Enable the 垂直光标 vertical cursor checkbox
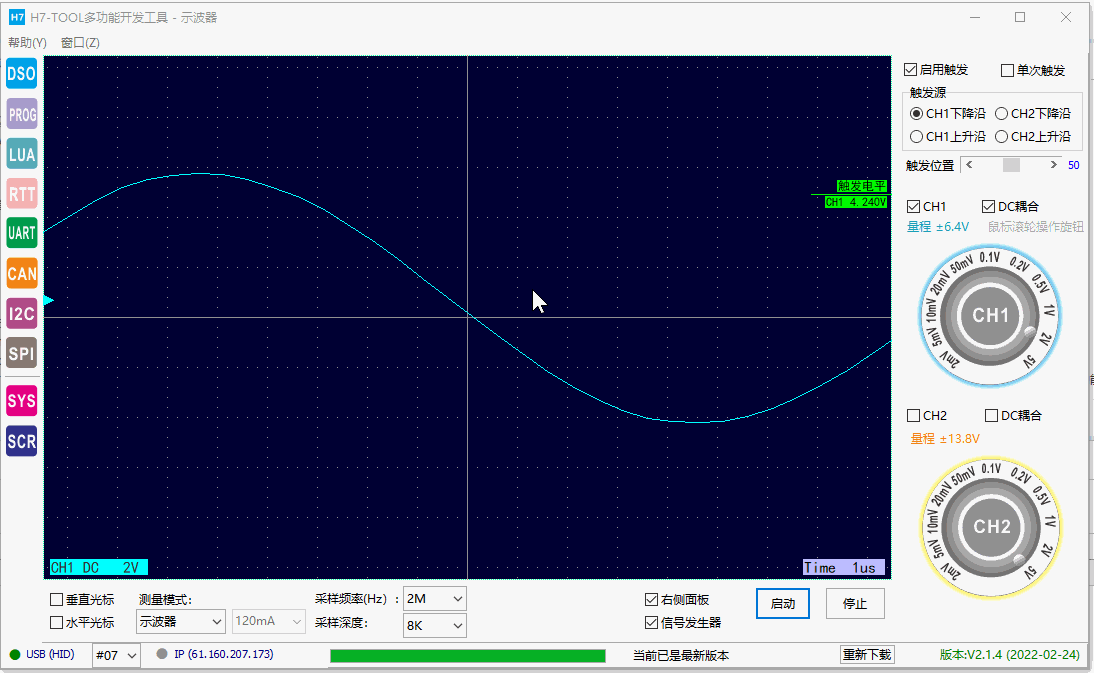The image size is (1094, 673). (57, 600)
